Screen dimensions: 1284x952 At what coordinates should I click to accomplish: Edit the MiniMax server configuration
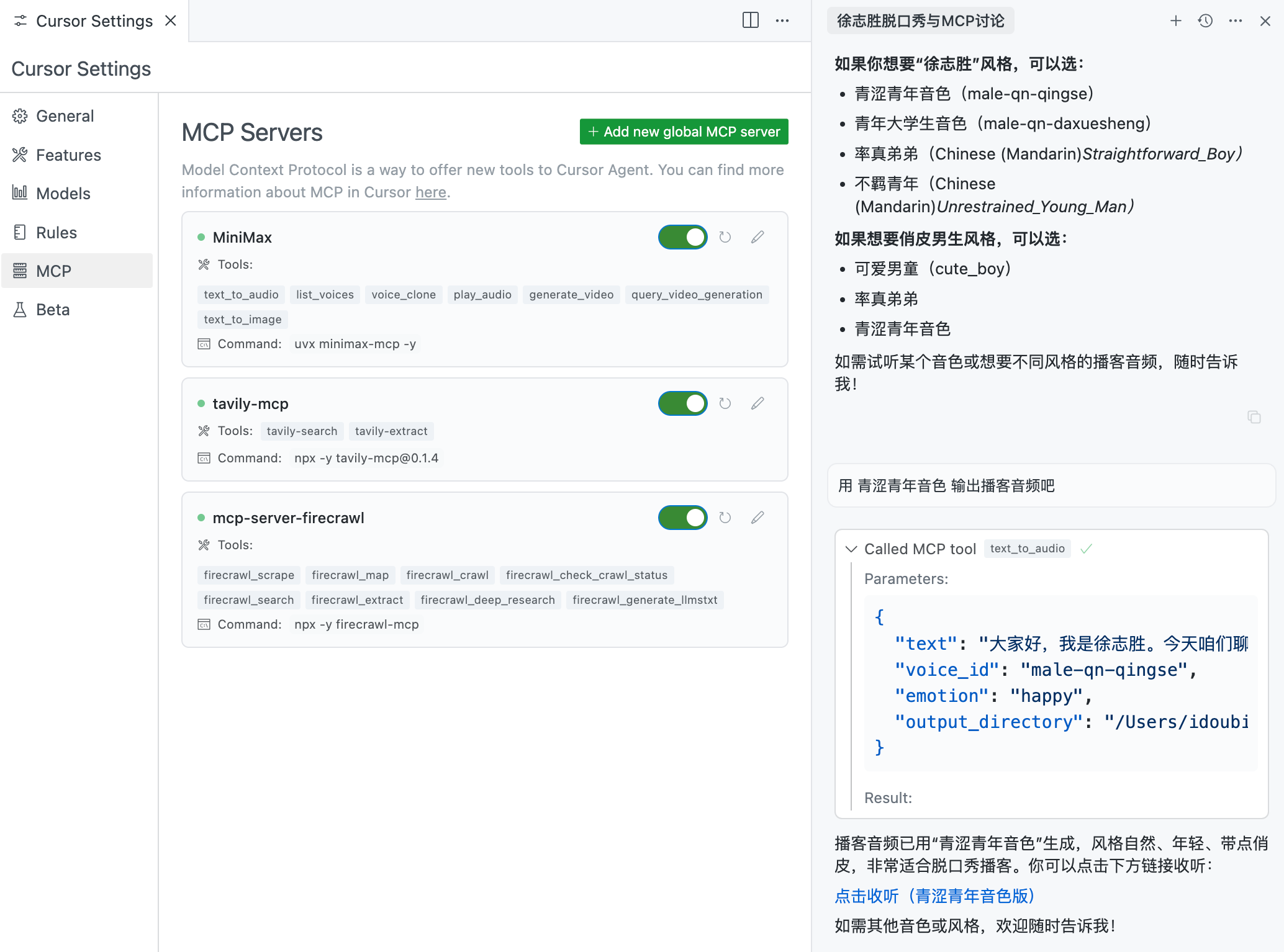point(757,237)
